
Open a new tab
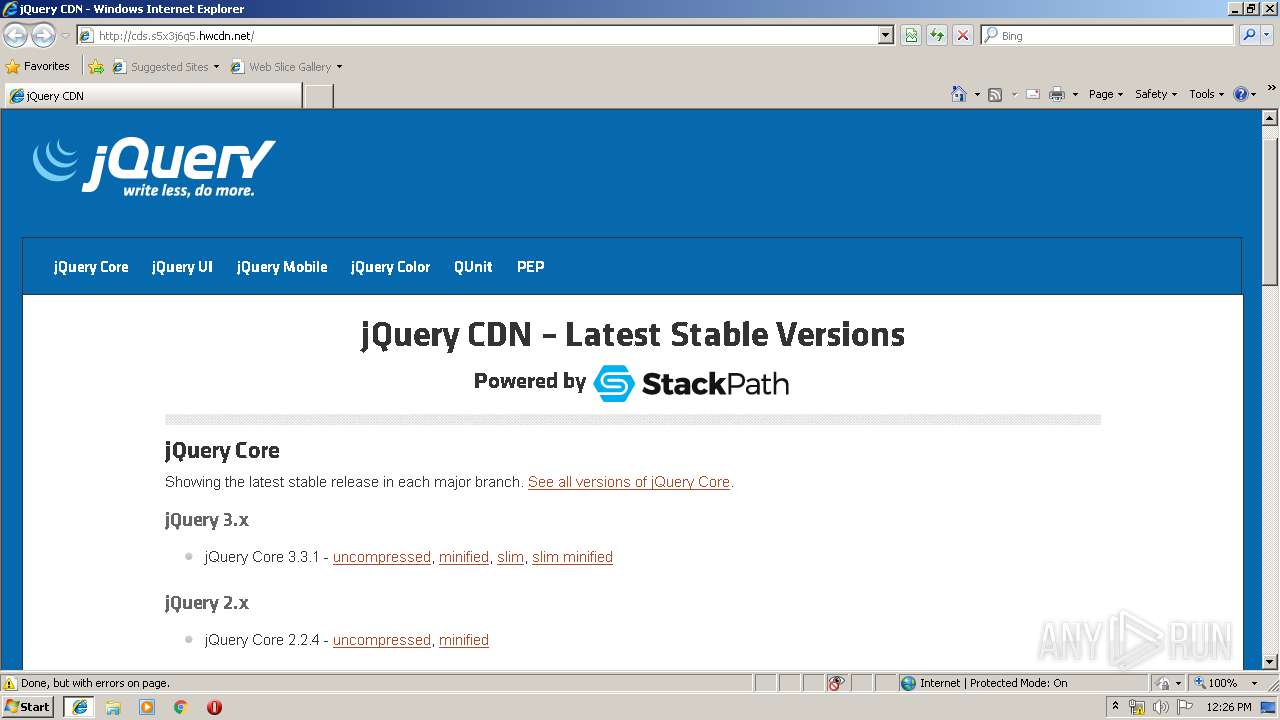318,96
